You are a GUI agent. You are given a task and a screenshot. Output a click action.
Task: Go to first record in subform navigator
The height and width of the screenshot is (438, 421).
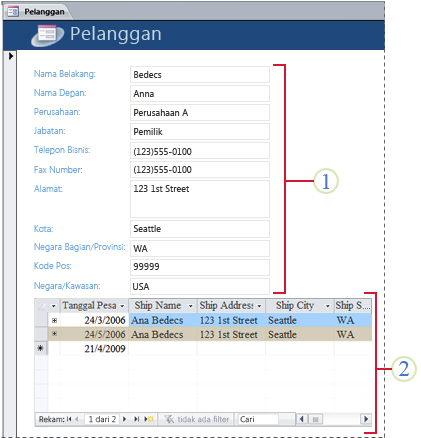69,419
